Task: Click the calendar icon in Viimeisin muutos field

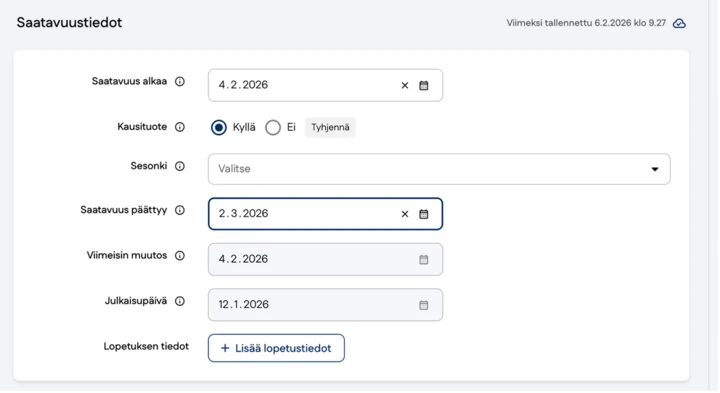Action: pyautogui.click(x=423, y=259)
